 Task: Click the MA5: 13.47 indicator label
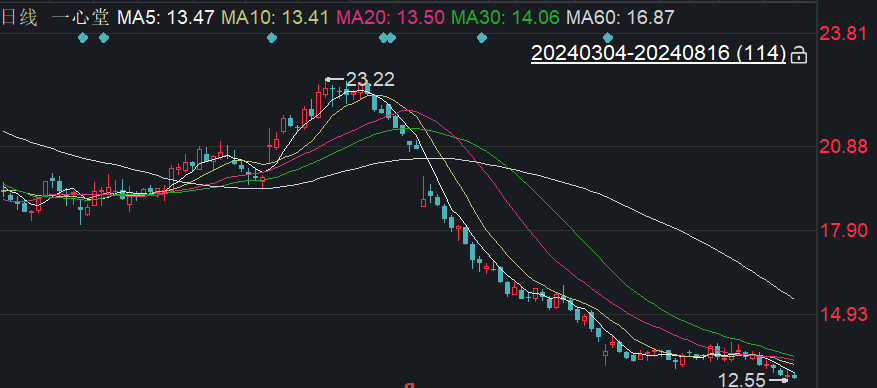click(166, 17)
